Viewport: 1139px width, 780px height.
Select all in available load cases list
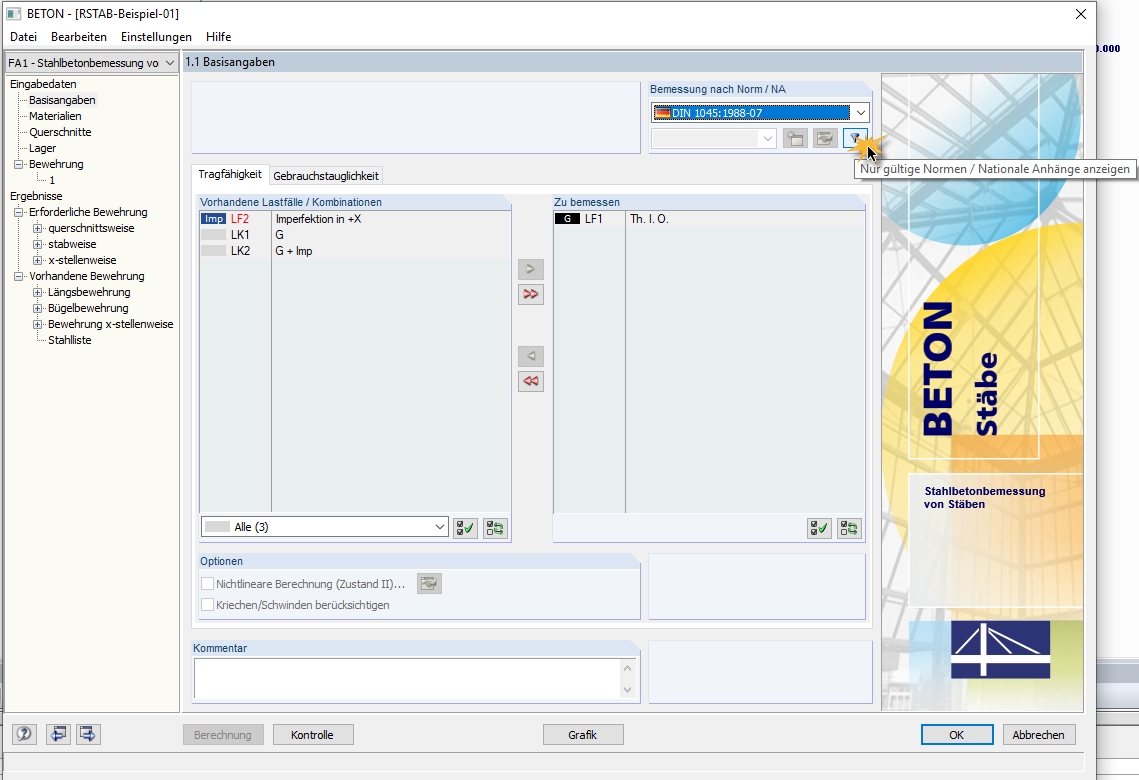pyautogui.click(x=466, y=528)
